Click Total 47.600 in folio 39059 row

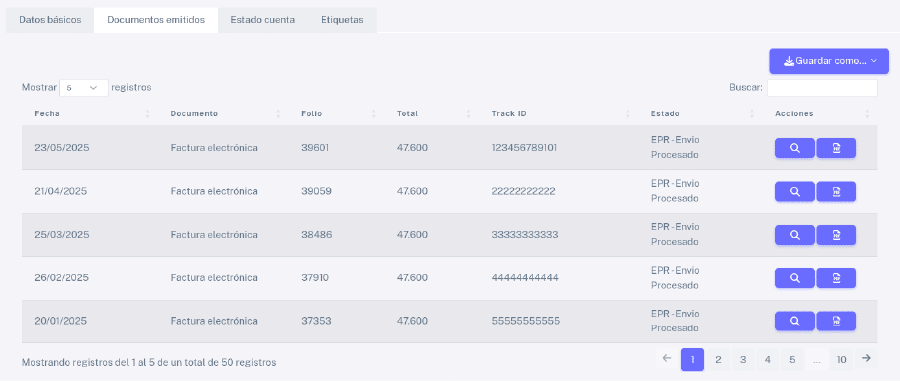tap(412, 192)
